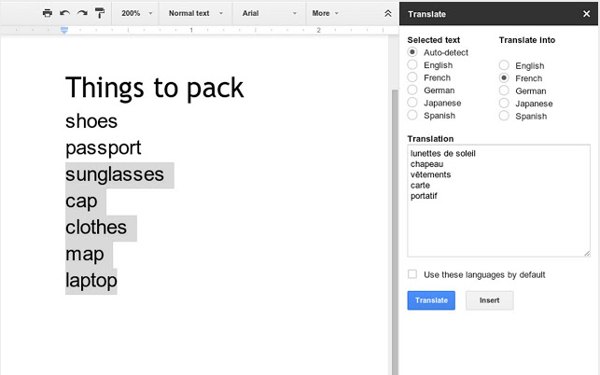Click 'portatif' in translation results
This screenshot has width=600, height=375.
424,196
